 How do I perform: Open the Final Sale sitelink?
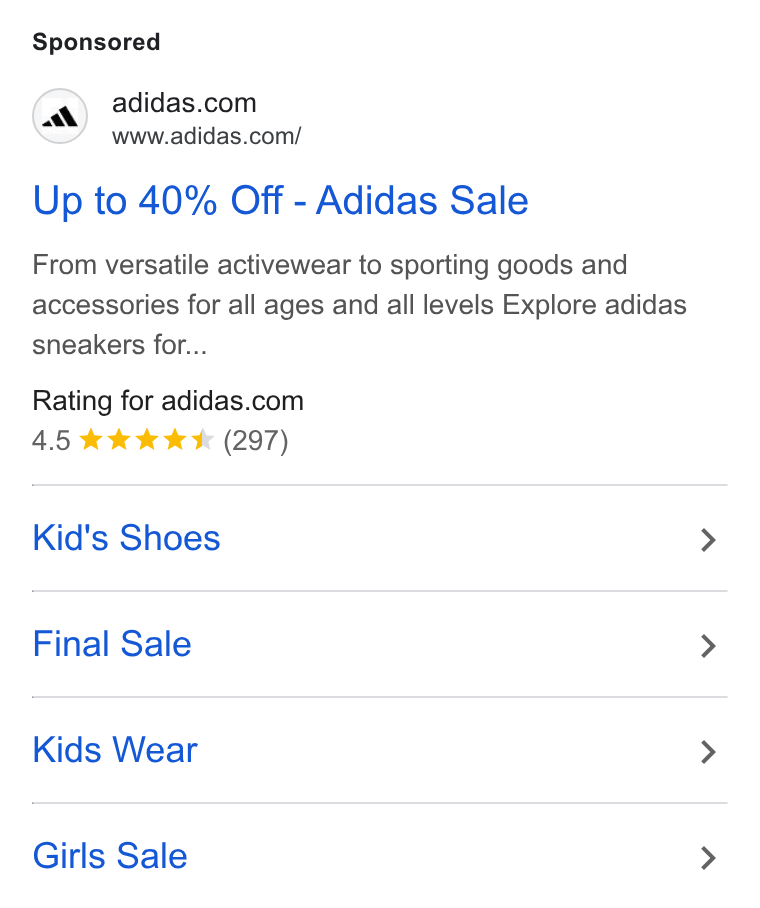click(x=112, y=643)
